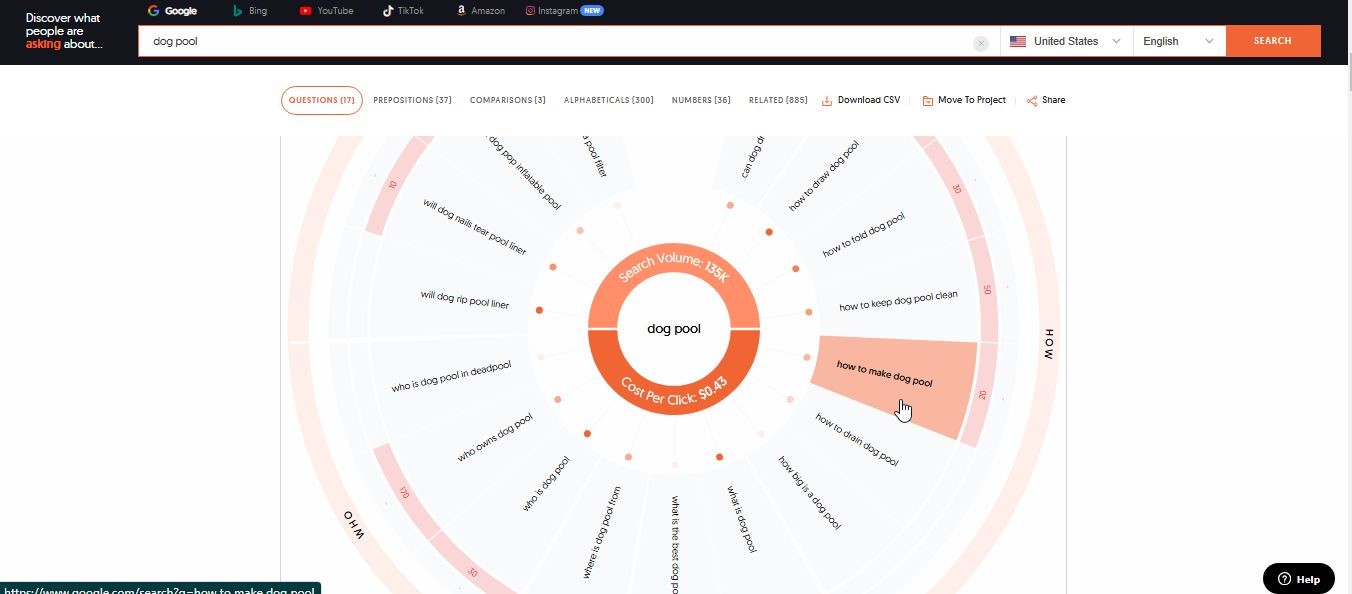Expand the English language dropdown
Viewport: 1352px width, 594px height.
click(x=1178, y=41)
